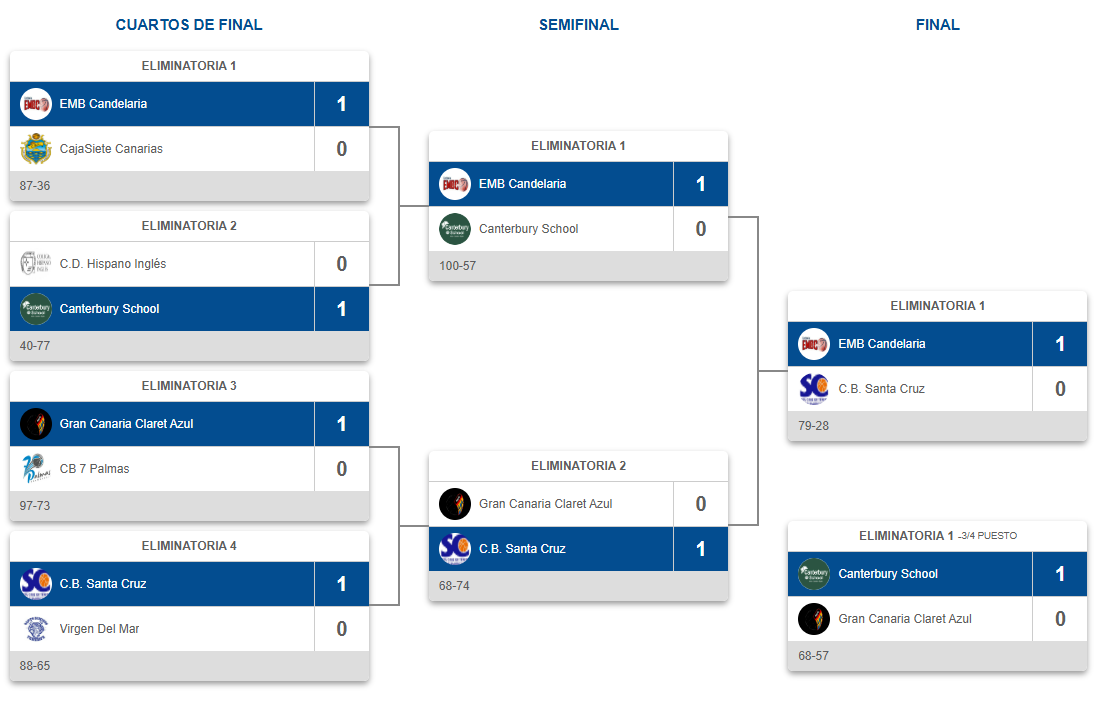This screenshot has width=1103, height=702.
Task: Click Virgen Del Mar team logo
Action: (36, 629)
